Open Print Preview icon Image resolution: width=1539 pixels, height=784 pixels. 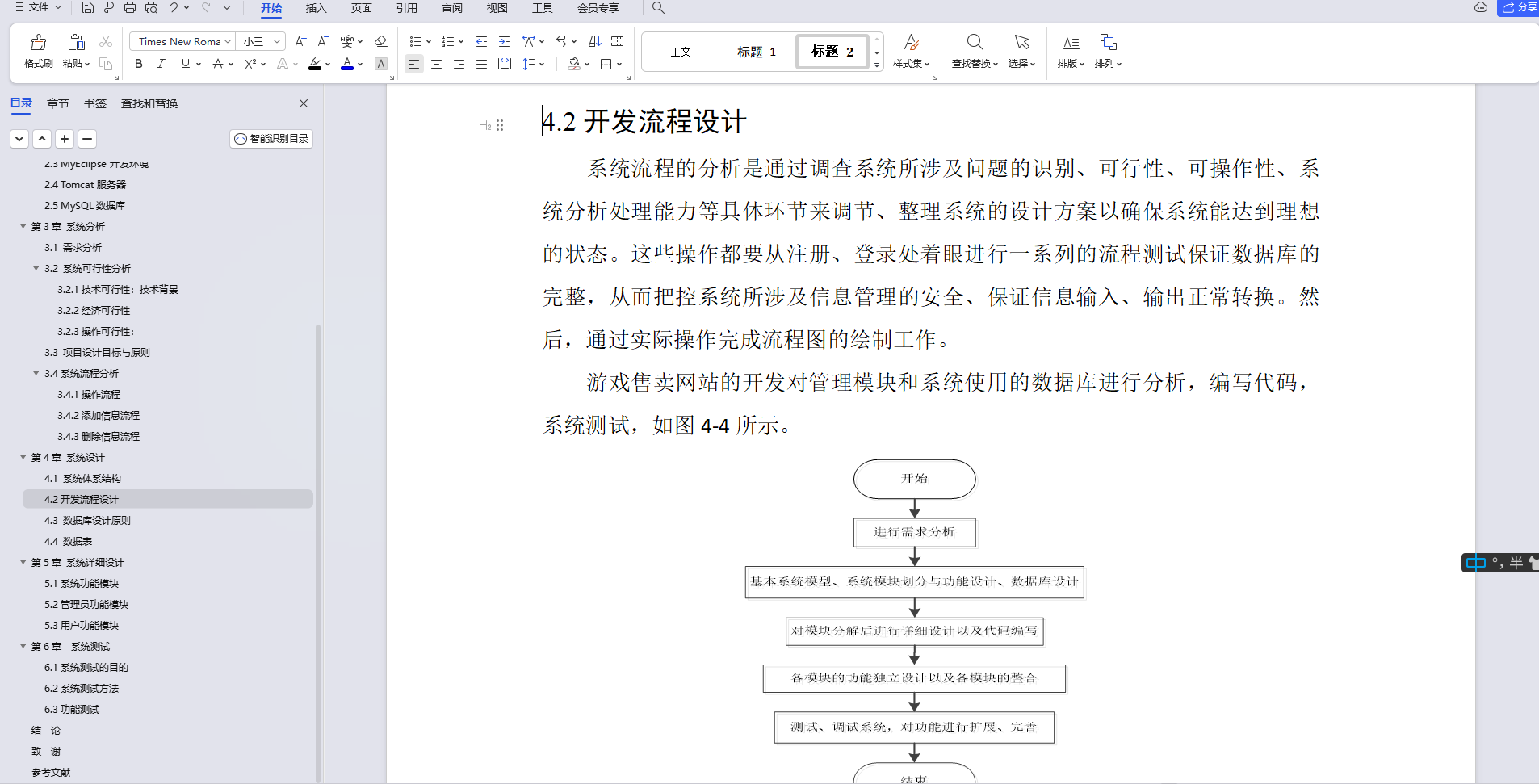(x=151, y=7)
